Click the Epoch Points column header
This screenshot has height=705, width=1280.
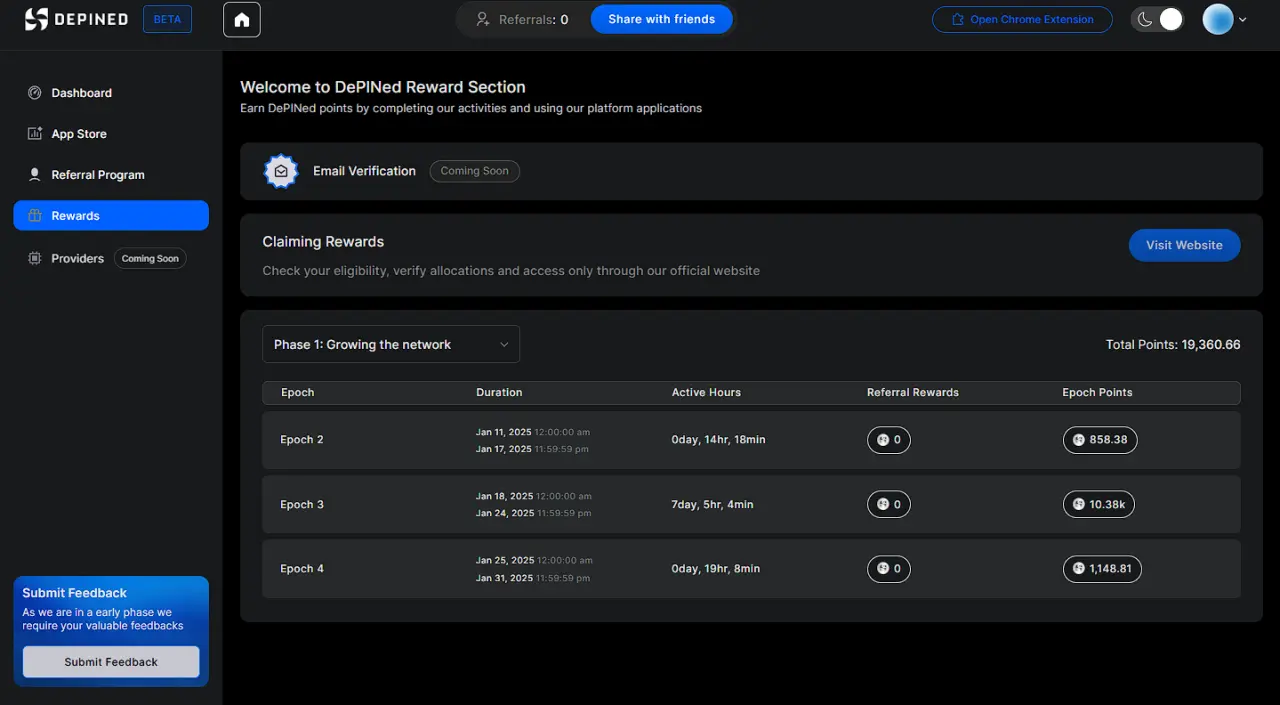1097,392
